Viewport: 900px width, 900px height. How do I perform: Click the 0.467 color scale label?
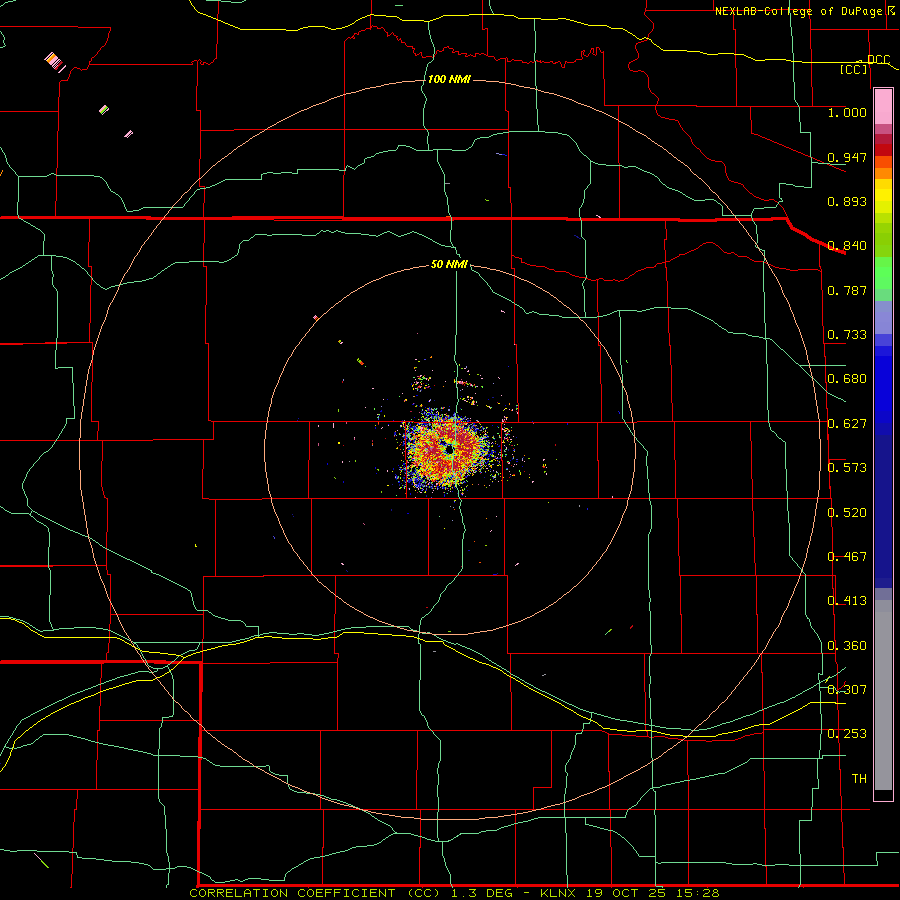[847, 556]
